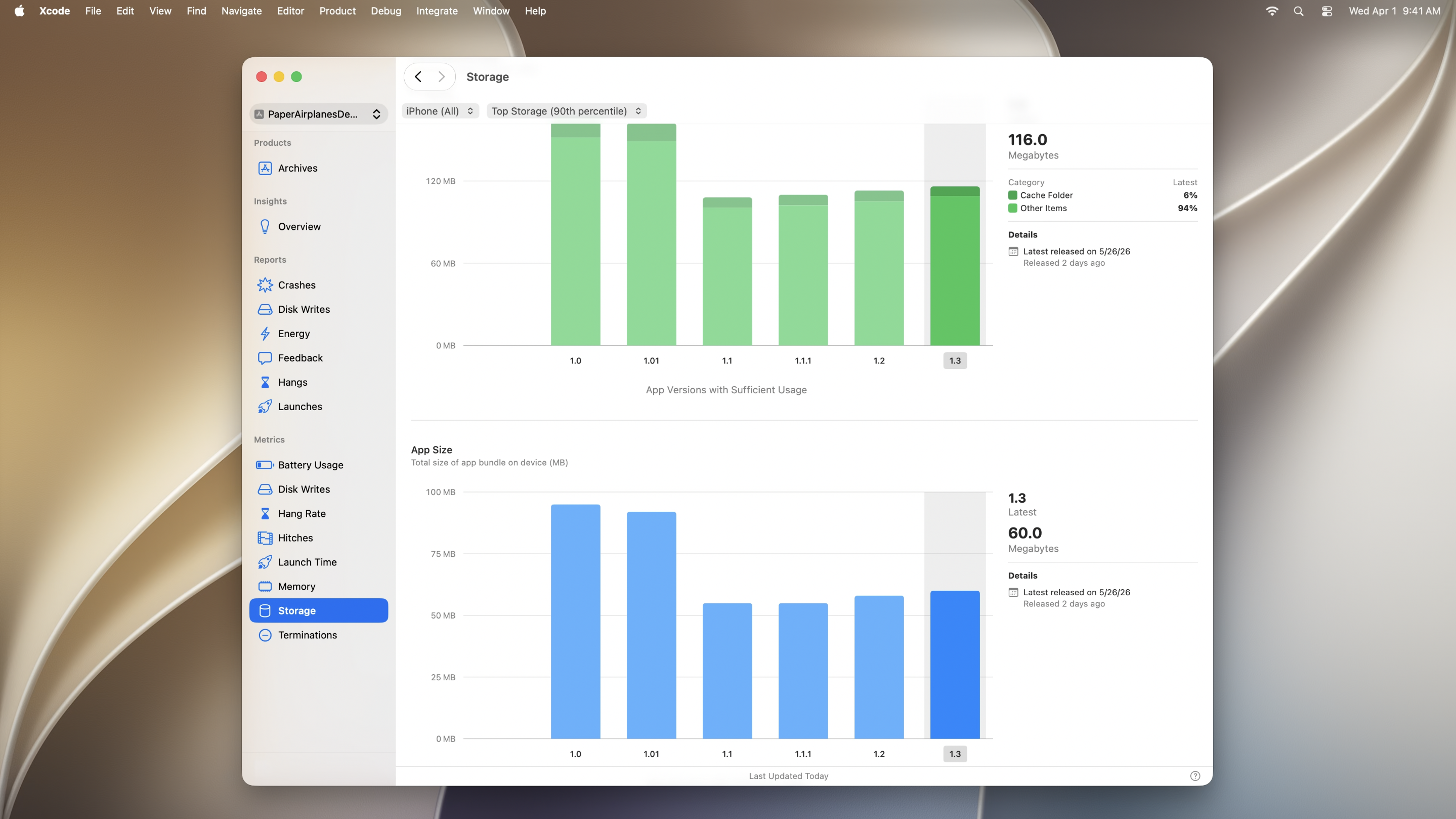Click the "App Size" section heading
The height and width of the screenshot is (819, 1456).
431,449
